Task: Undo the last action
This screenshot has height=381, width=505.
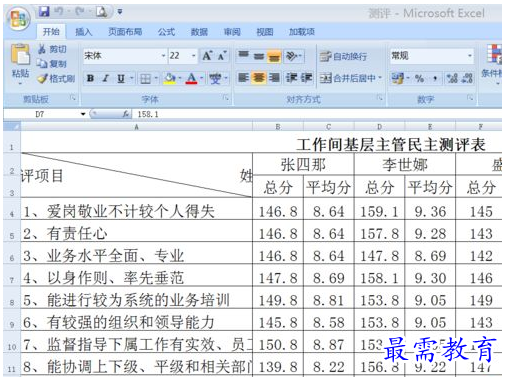Action: pos(59,12)
